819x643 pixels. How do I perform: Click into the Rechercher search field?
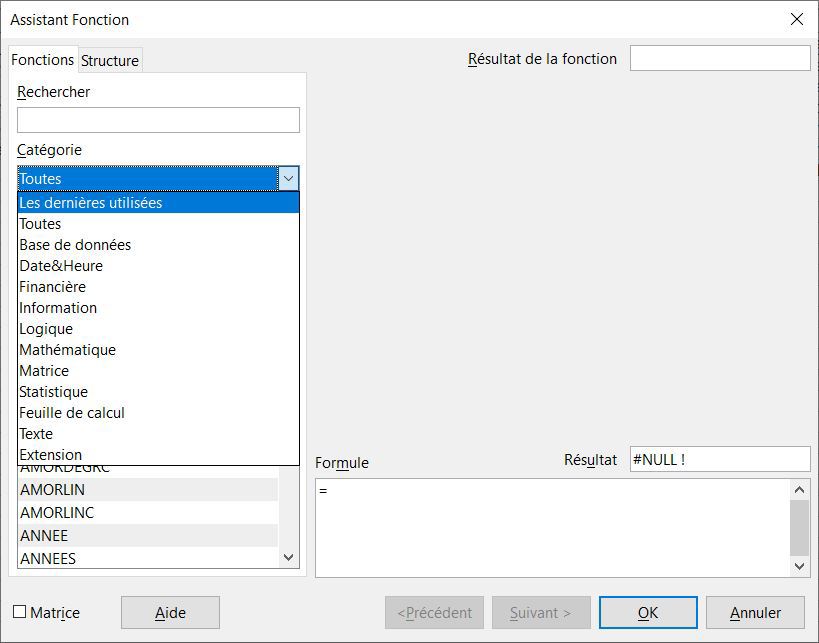[158, 120]
